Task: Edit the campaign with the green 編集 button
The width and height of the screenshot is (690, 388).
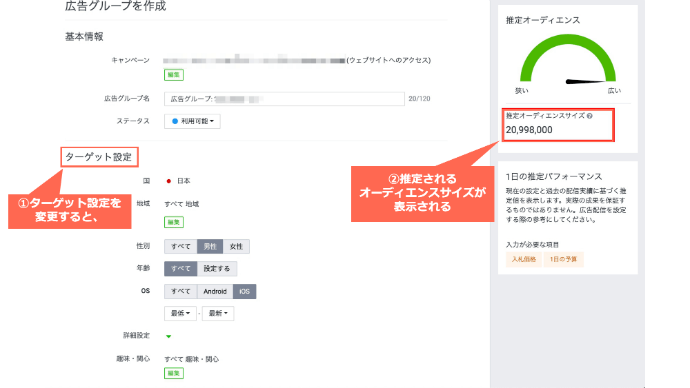Action: click(174, 75)
